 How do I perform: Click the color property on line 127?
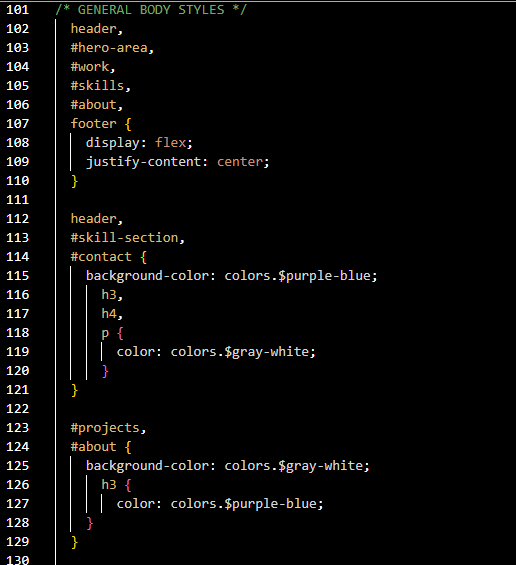[135, 504]
